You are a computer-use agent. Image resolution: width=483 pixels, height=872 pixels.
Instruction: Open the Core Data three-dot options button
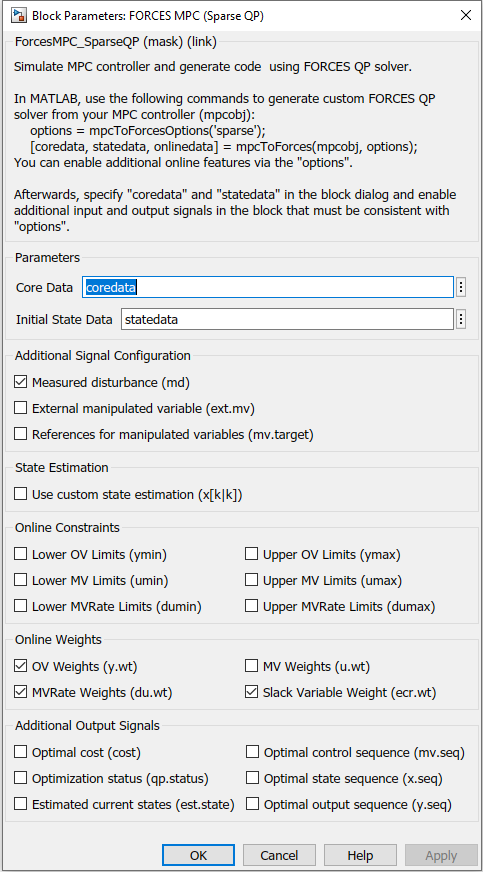(460, 288)
